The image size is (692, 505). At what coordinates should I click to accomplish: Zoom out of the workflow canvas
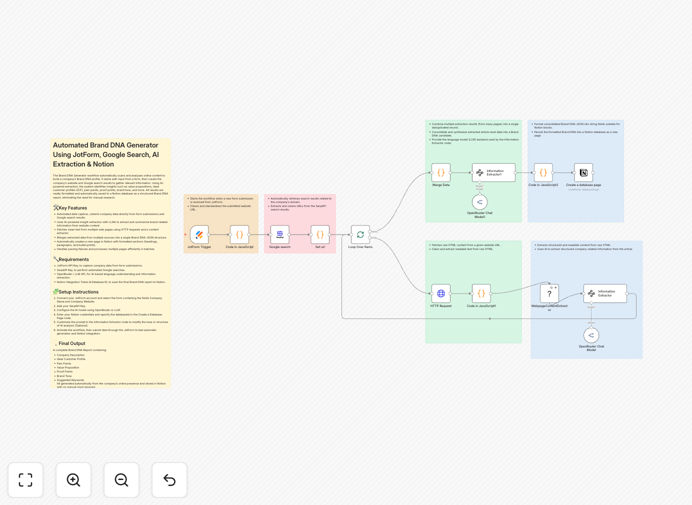point(121,480)
